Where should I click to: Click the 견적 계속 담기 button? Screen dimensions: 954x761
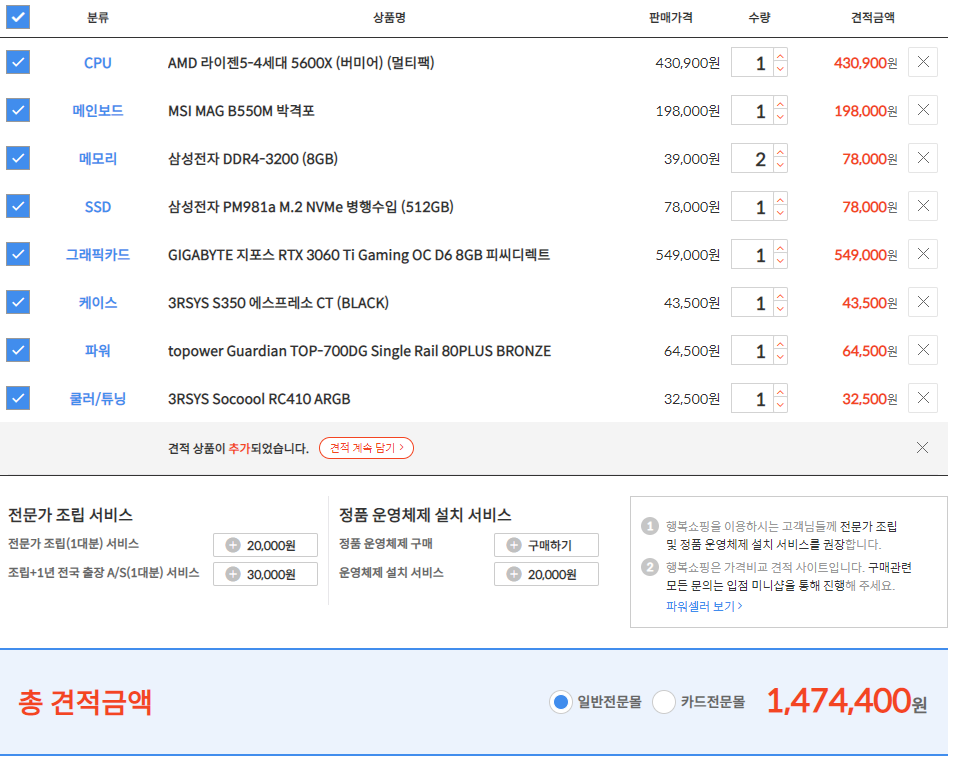pos(366,448)
